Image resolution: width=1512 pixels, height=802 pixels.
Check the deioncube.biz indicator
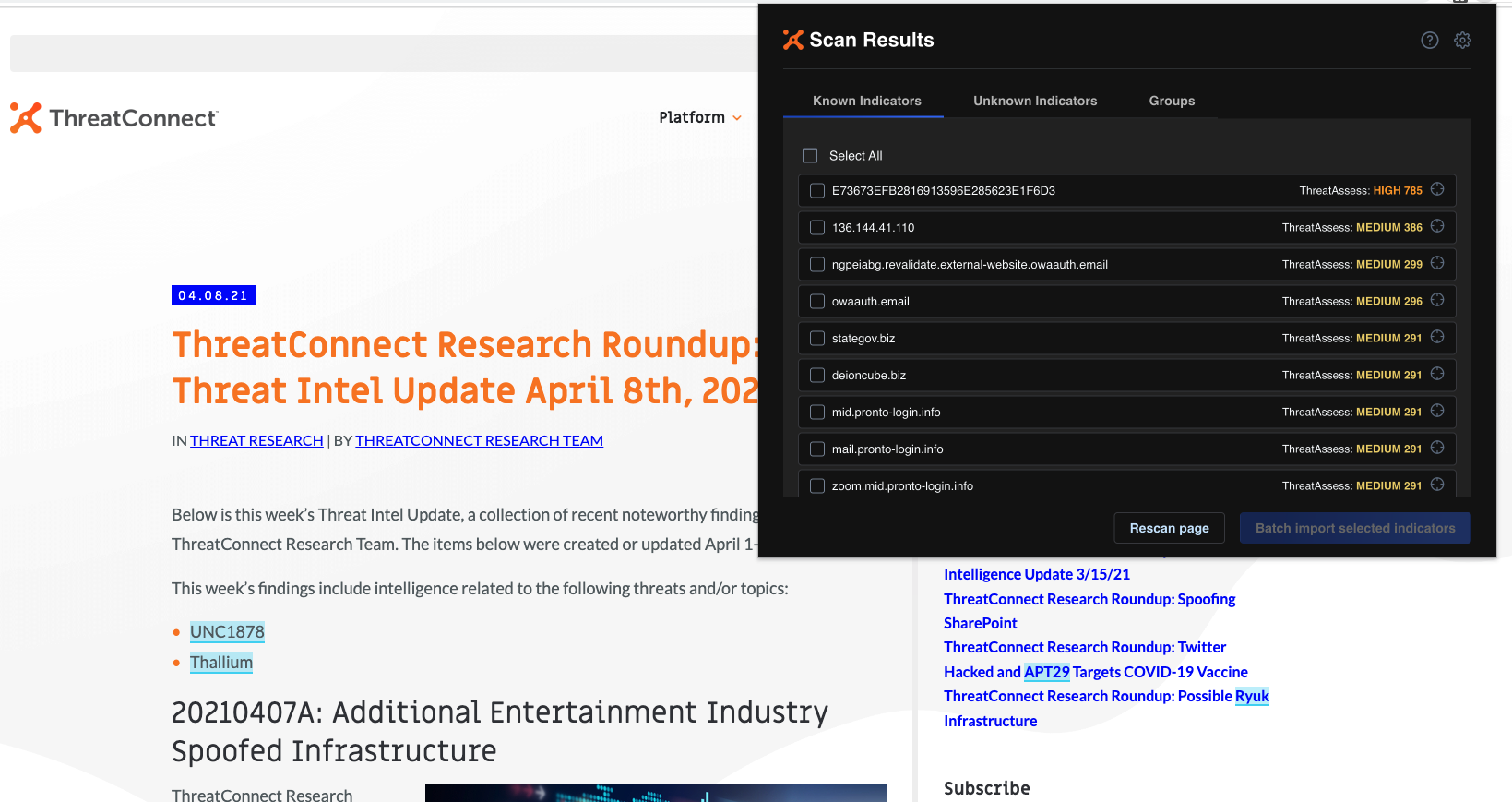817,375
